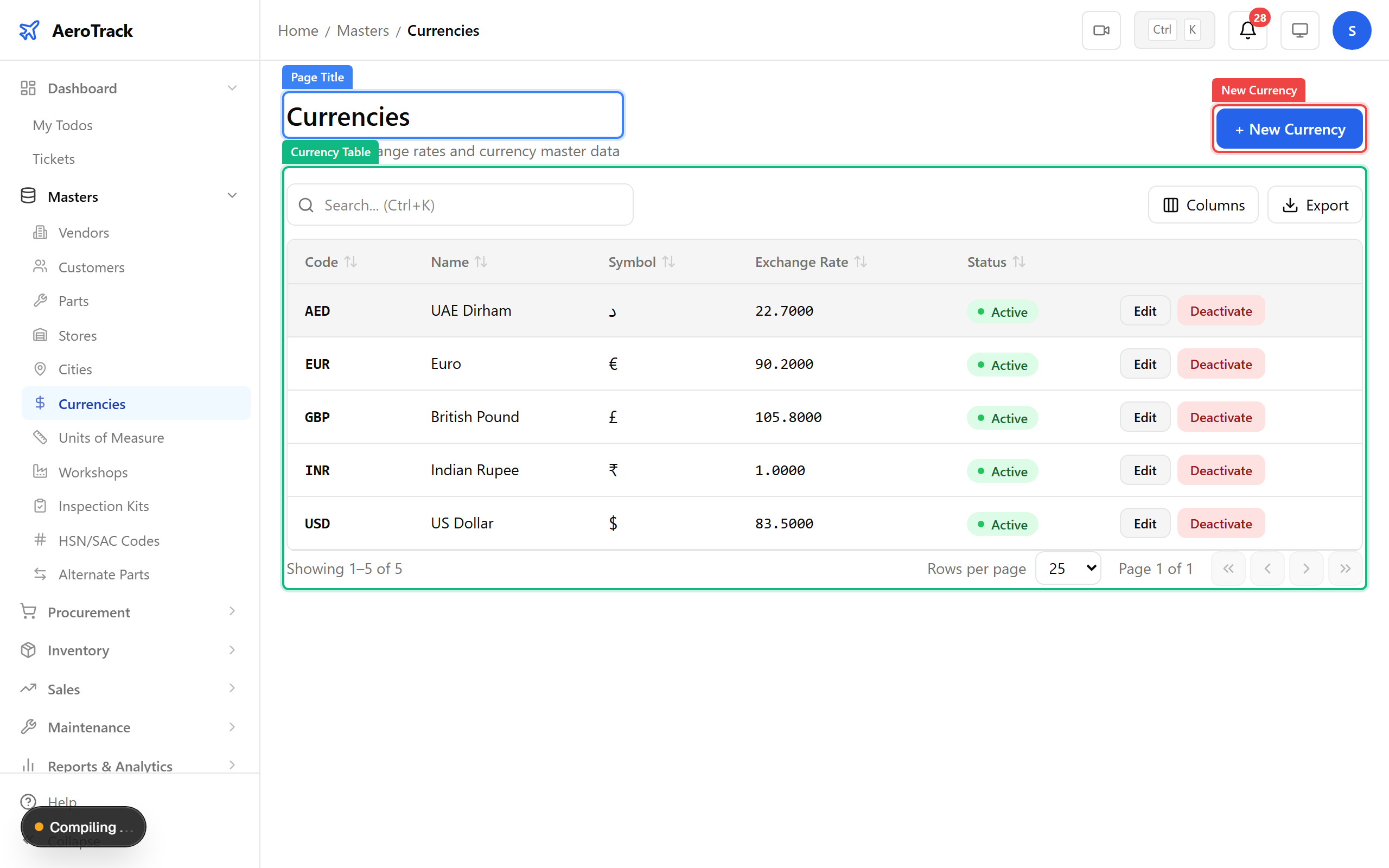Screen dimensions: 1389x868
Task: Open the Masters breadcrumb link
Action: (x=363, y=30)
